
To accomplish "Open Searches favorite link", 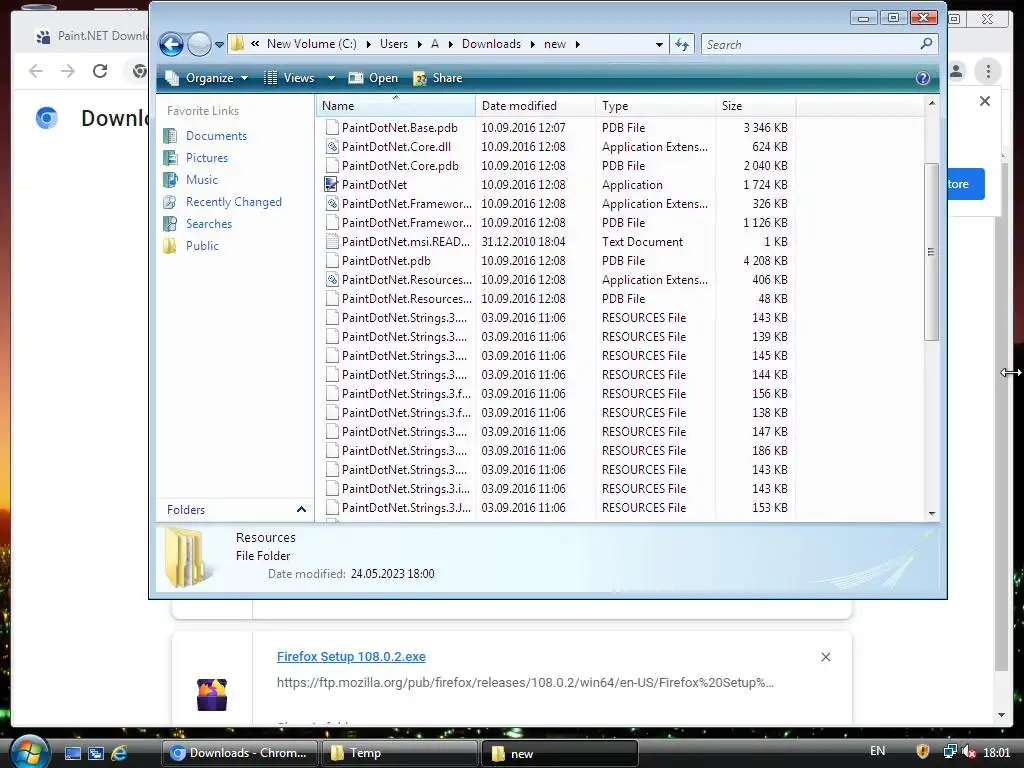I will click(209, 224).
